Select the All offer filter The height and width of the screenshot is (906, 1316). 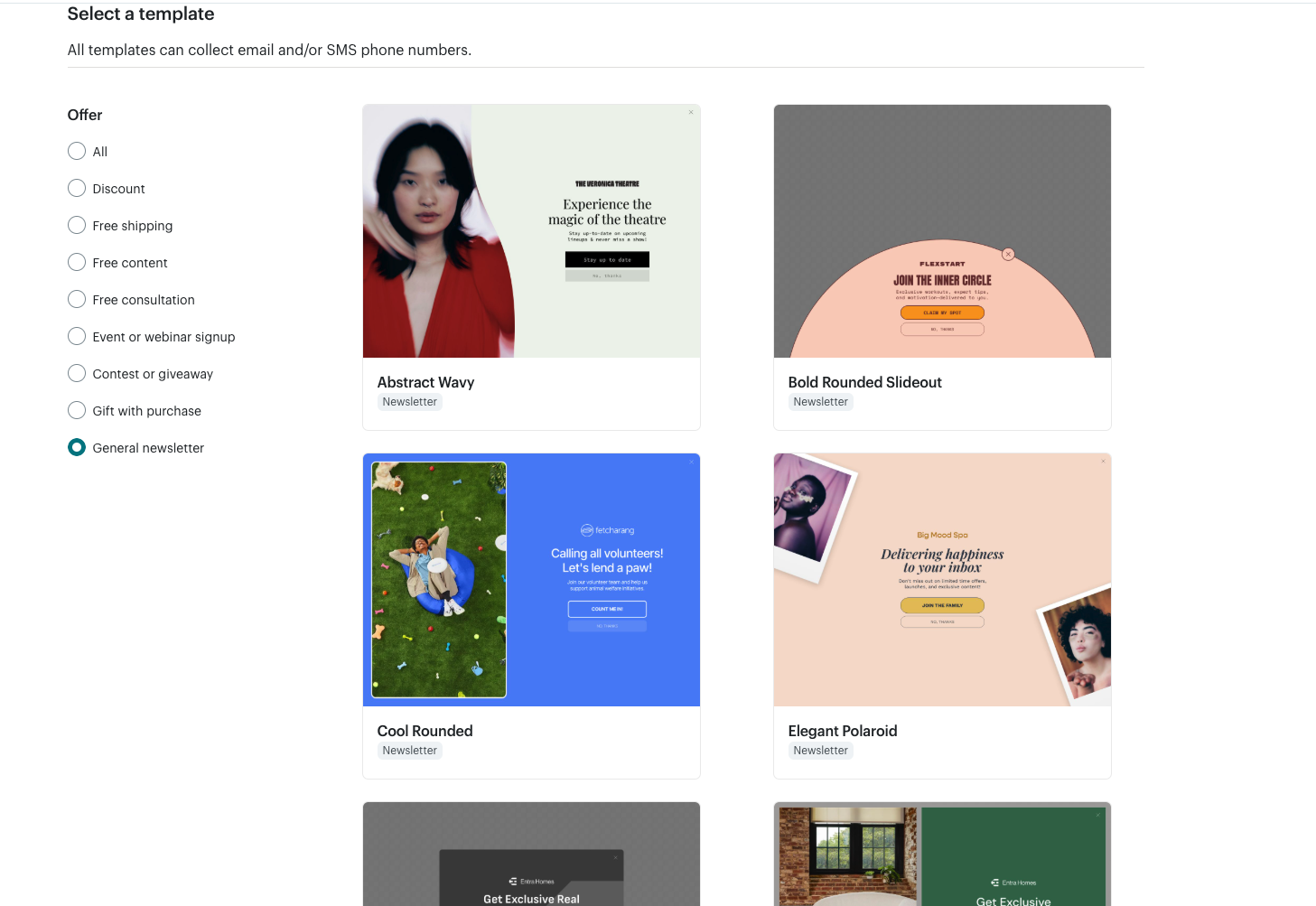[x=77, y=151]
